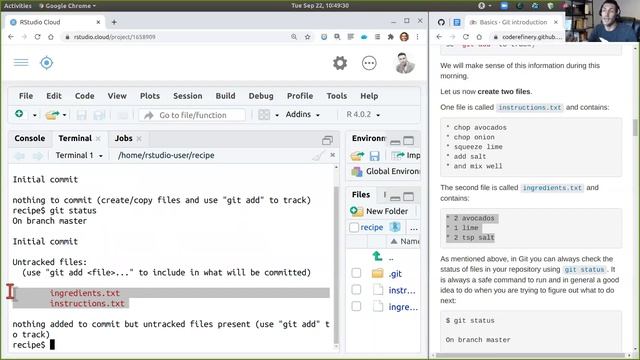Image resolution: width=640 pixels, height=360 pixels.
Task: Open the Session menu
Action: point(187,96)
